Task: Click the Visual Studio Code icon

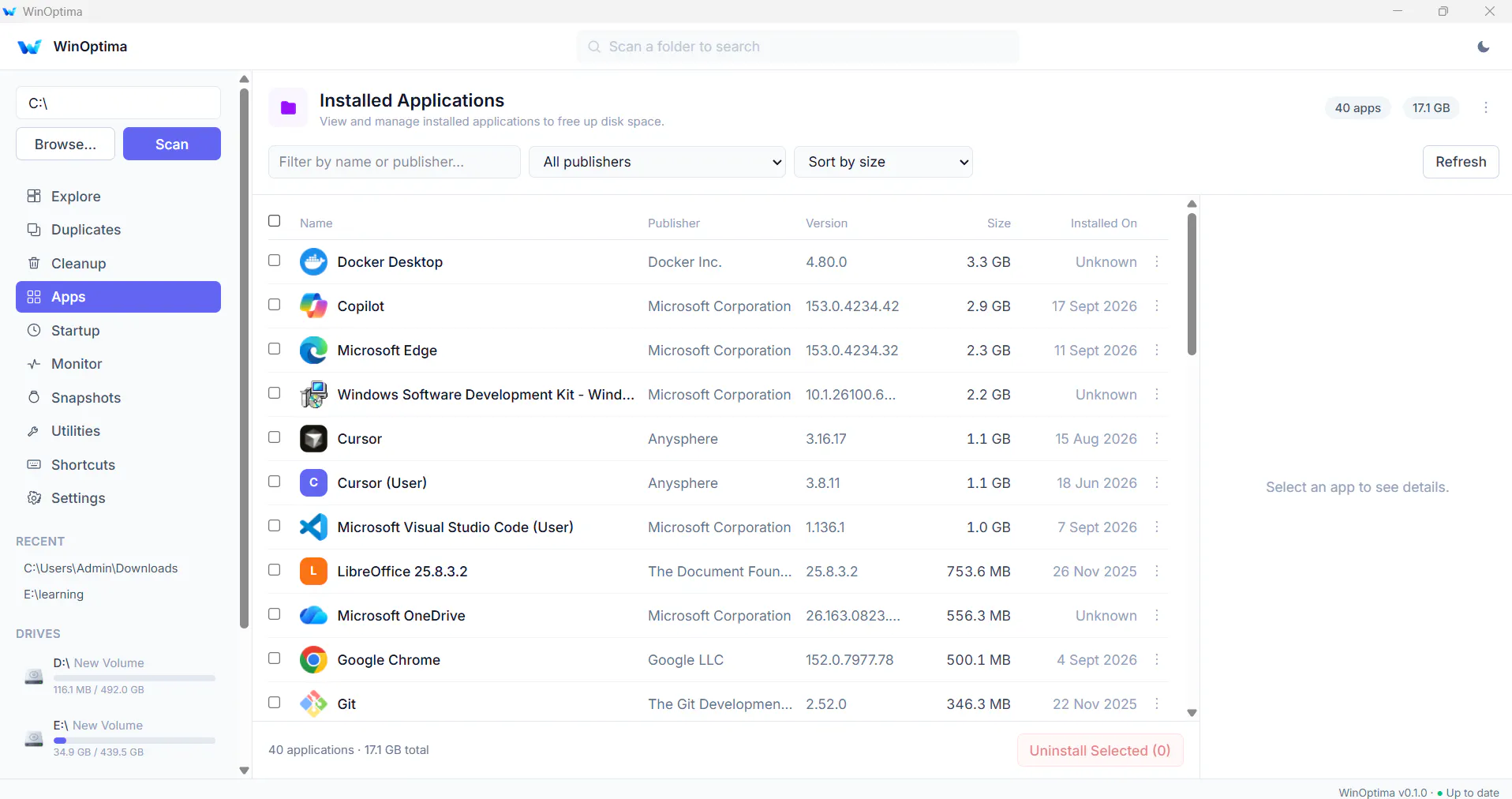Action: [313, 527]
